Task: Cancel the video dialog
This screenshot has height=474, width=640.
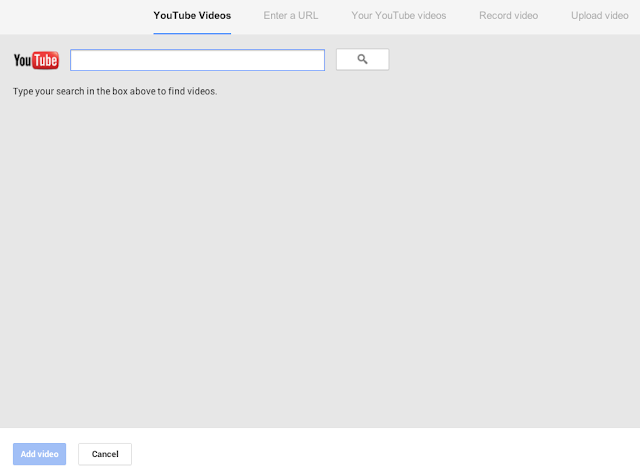Action: (105, 454)
